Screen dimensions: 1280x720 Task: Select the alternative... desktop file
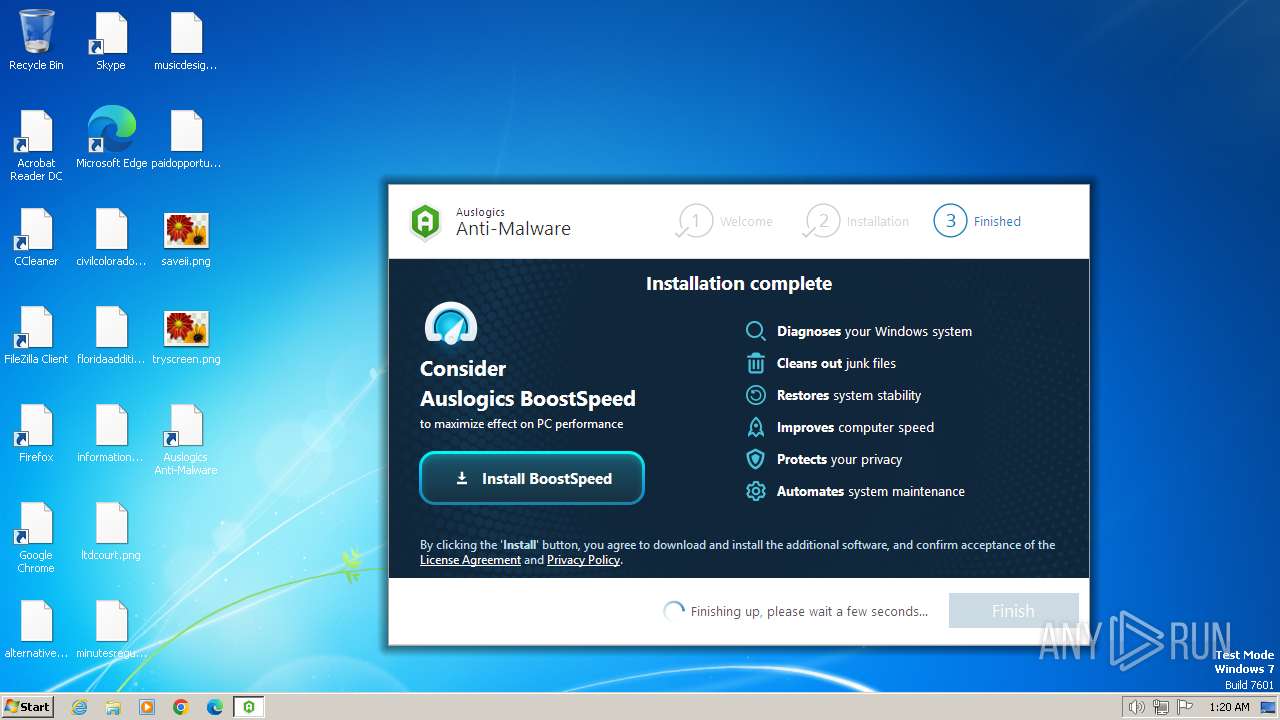(x=36, y=629)
